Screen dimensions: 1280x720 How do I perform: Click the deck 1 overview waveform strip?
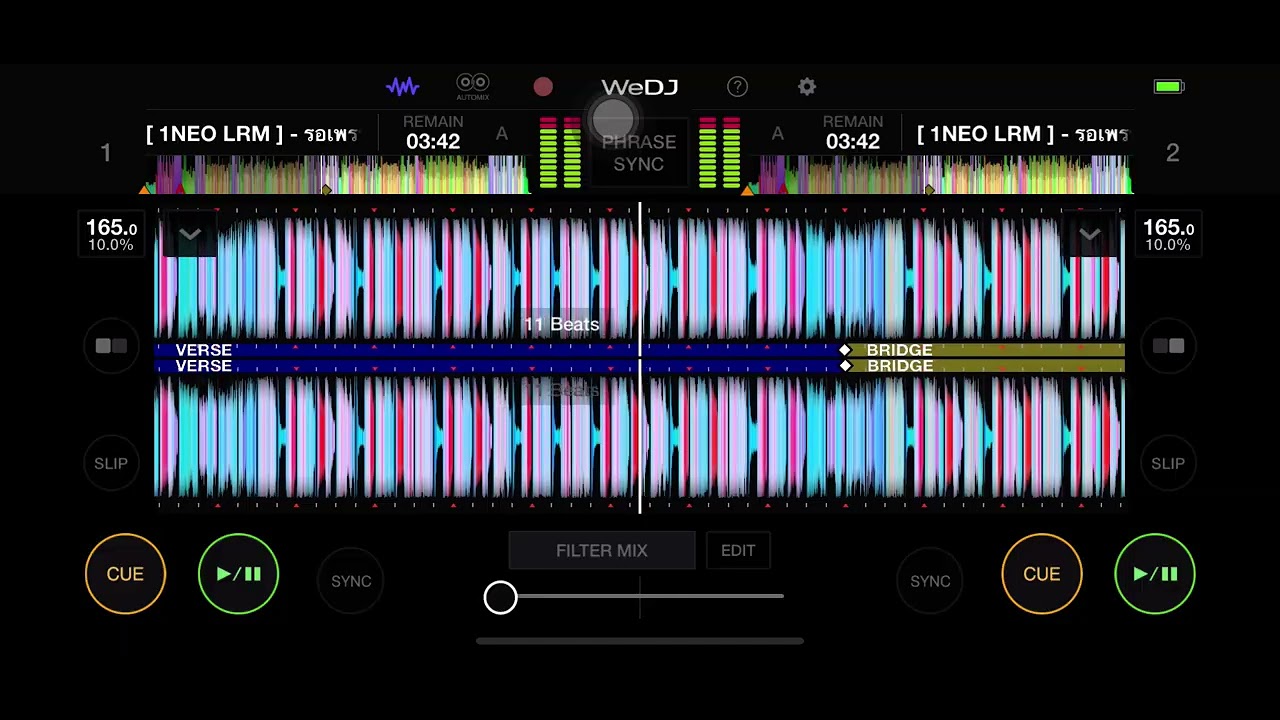(336, 174)
